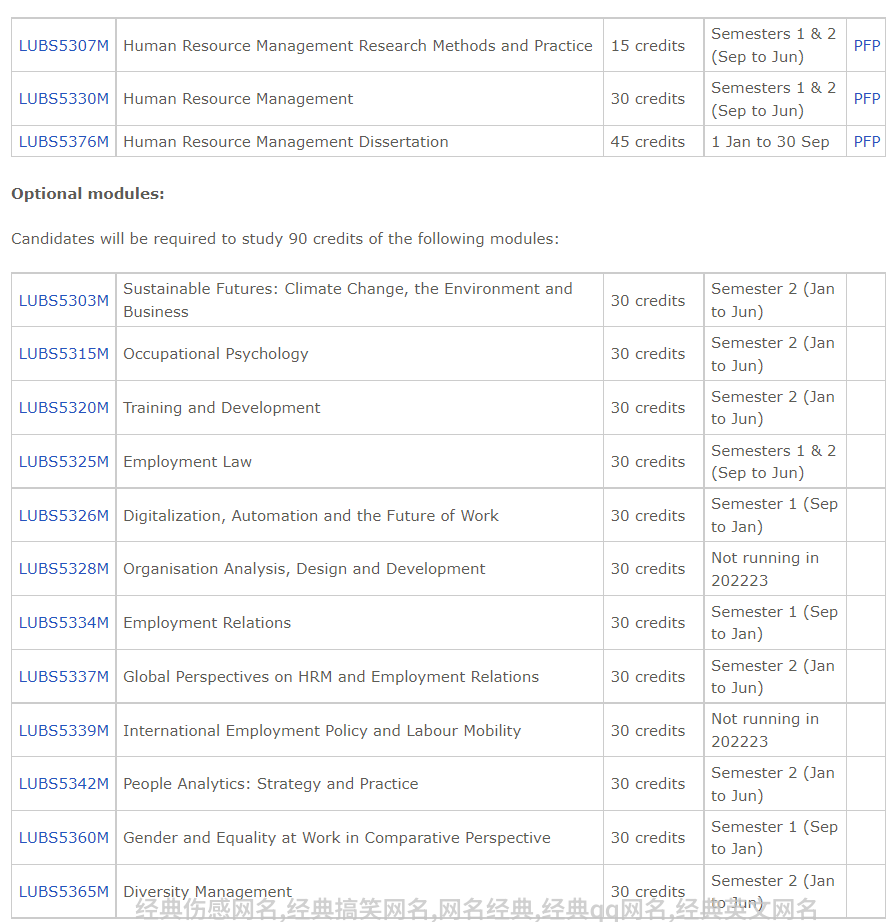The width and height of the screenshot is (895, 922).
Task: Click PFP link for Dissertation row
Action: (867, 142)
